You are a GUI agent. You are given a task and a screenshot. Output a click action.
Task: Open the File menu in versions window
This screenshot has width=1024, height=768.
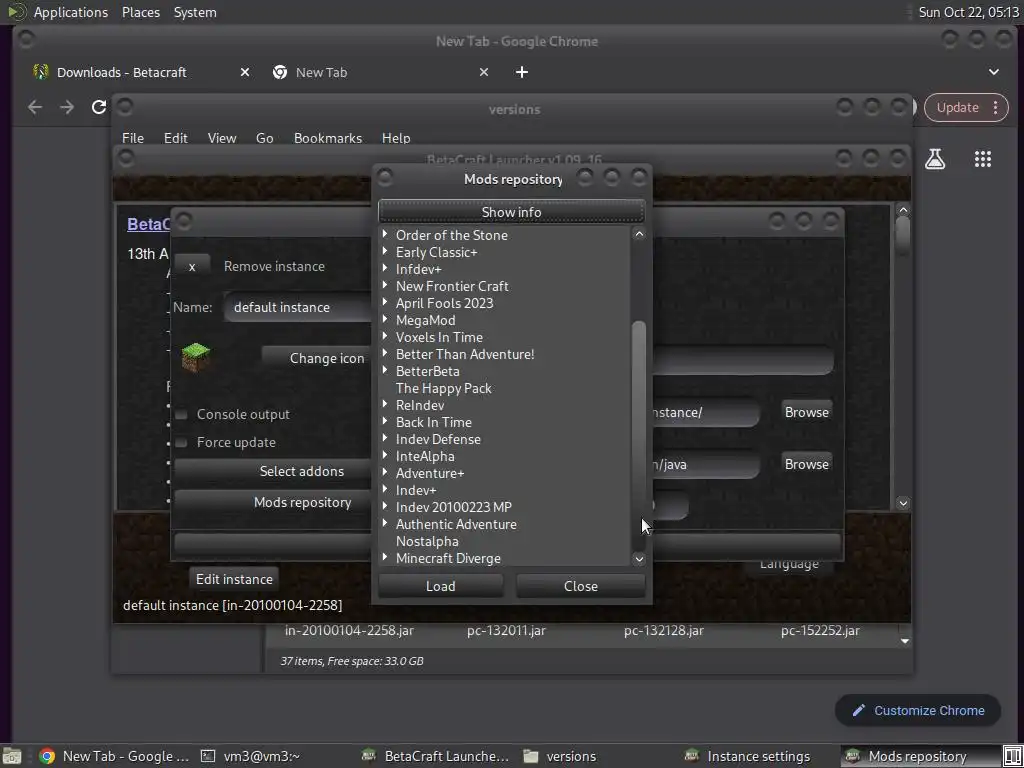[x=133, y=138]
